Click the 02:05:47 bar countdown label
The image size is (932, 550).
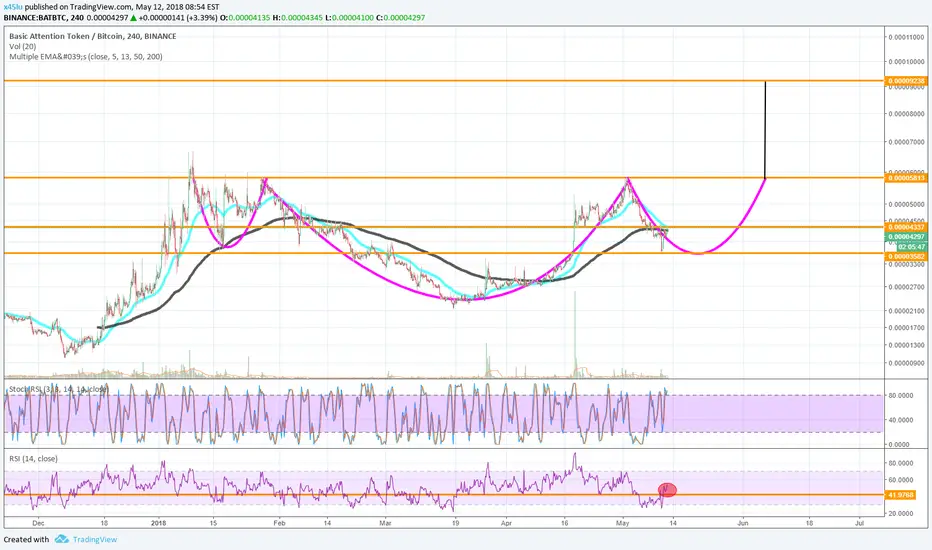point(911,246)
